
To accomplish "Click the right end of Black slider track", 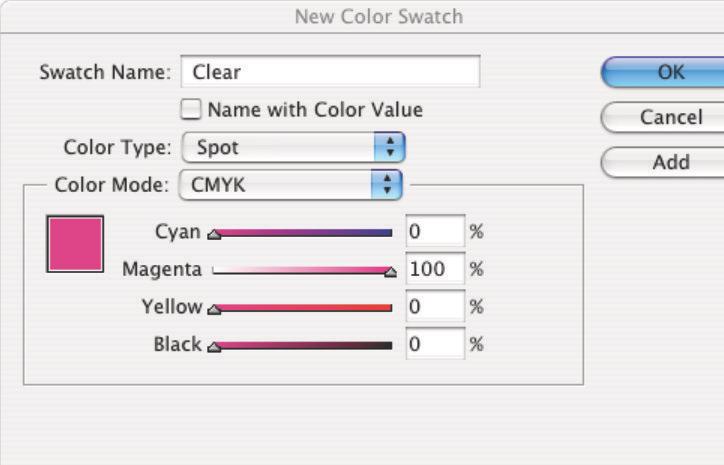I will pos(388,345).
